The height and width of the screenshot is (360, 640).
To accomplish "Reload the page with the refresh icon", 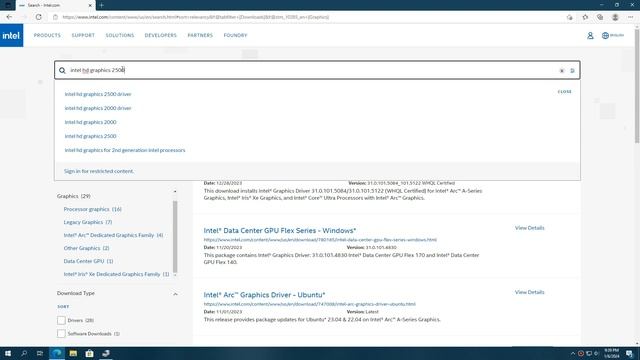I will [38, 17].
